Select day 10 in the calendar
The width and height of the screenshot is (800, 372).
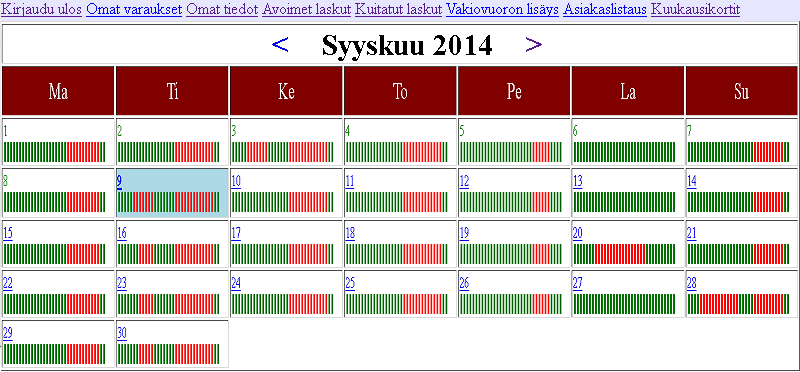[x=236, y=182]
